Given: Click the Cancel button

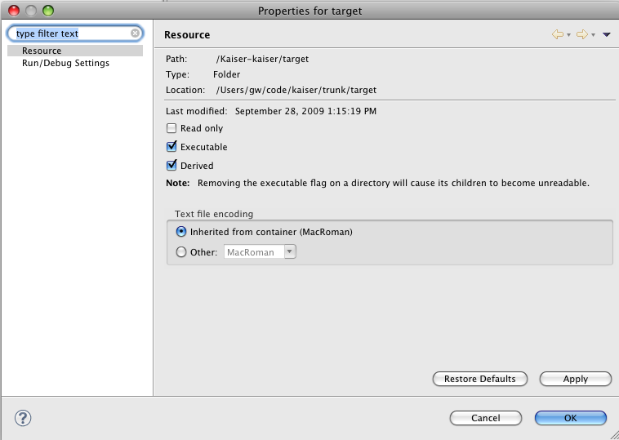Looking at the screenshot, I should pos(486,418).
